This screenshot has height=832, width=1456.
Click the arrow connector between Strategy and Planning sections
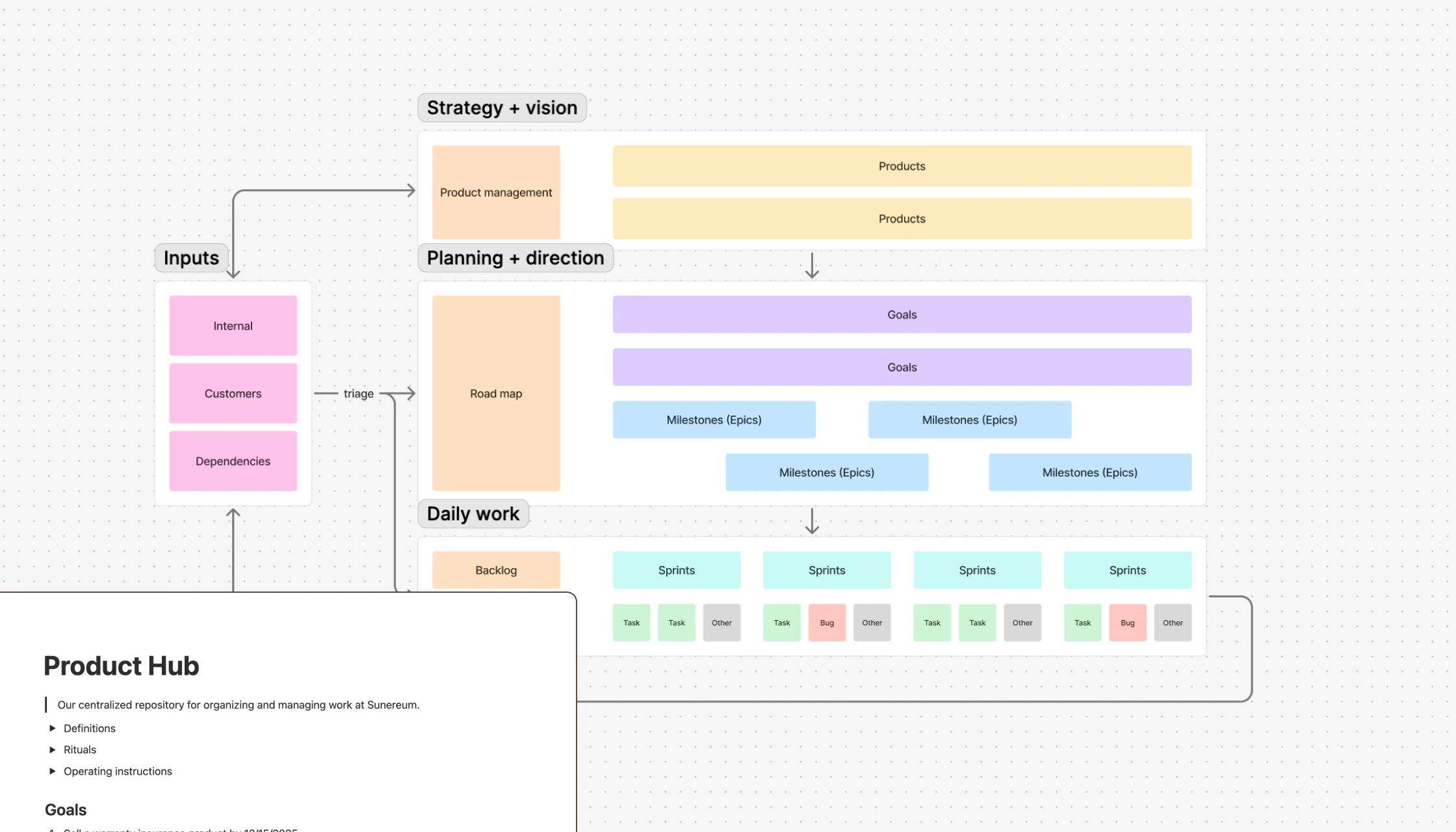coord(812,265)
